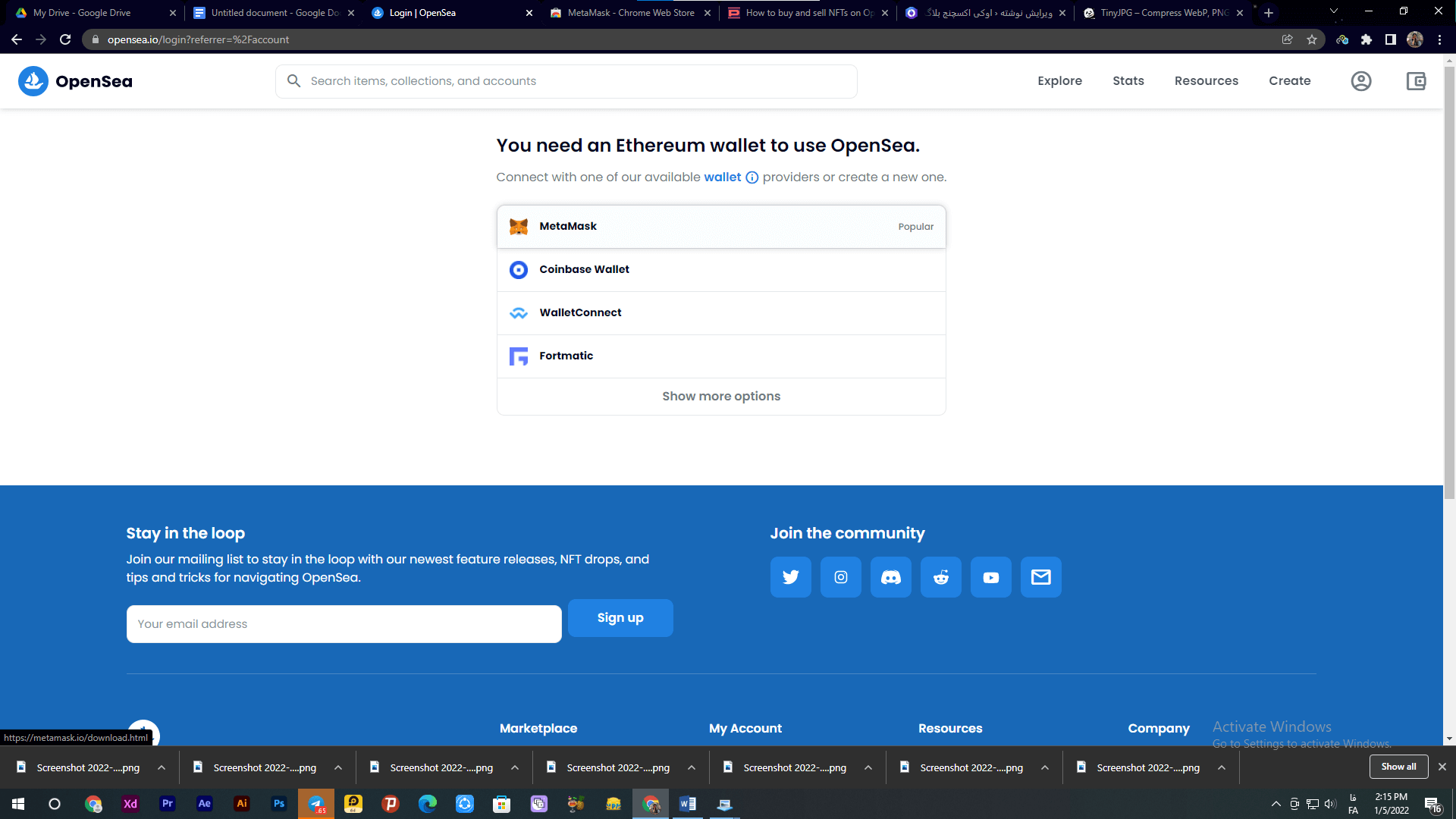Viewport: 1456px width, 819px height.
Task: Switch to Untitled document tab
Action: tap(274, 13)
